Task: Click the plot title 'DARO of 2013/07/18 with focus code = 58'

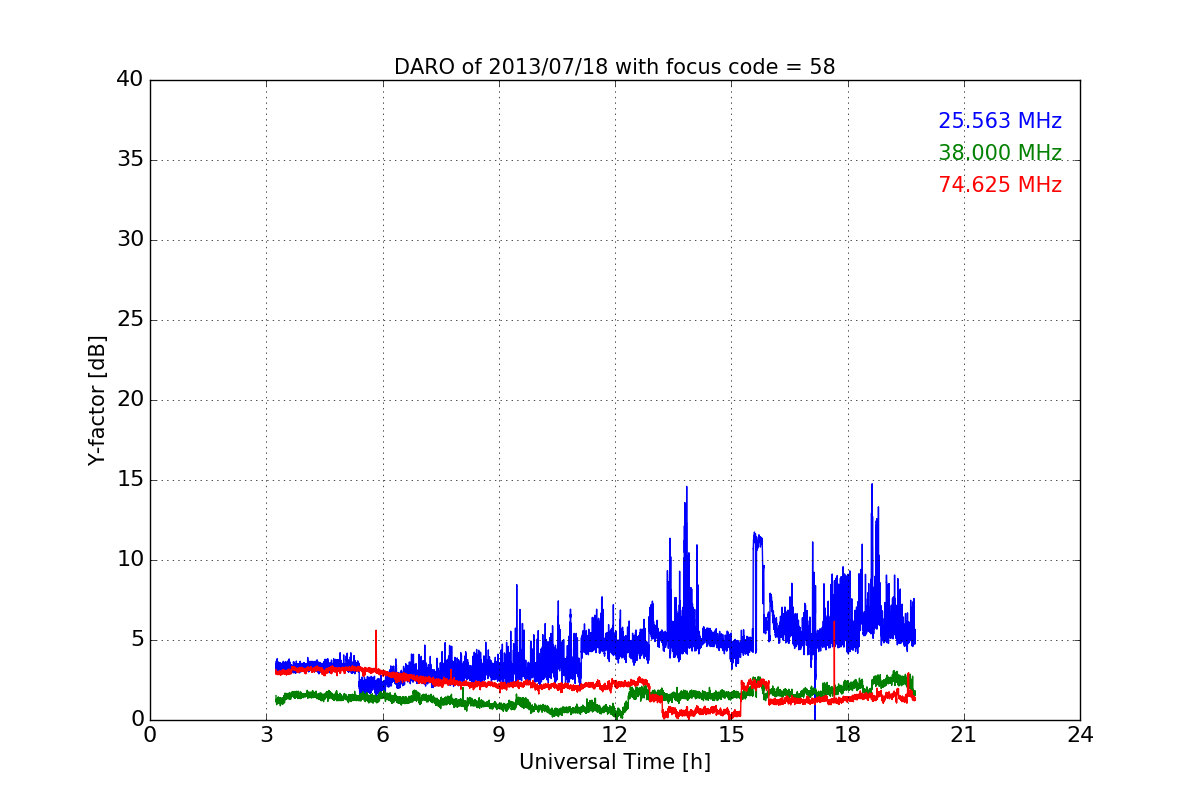Action: click(x=614, y=67)
